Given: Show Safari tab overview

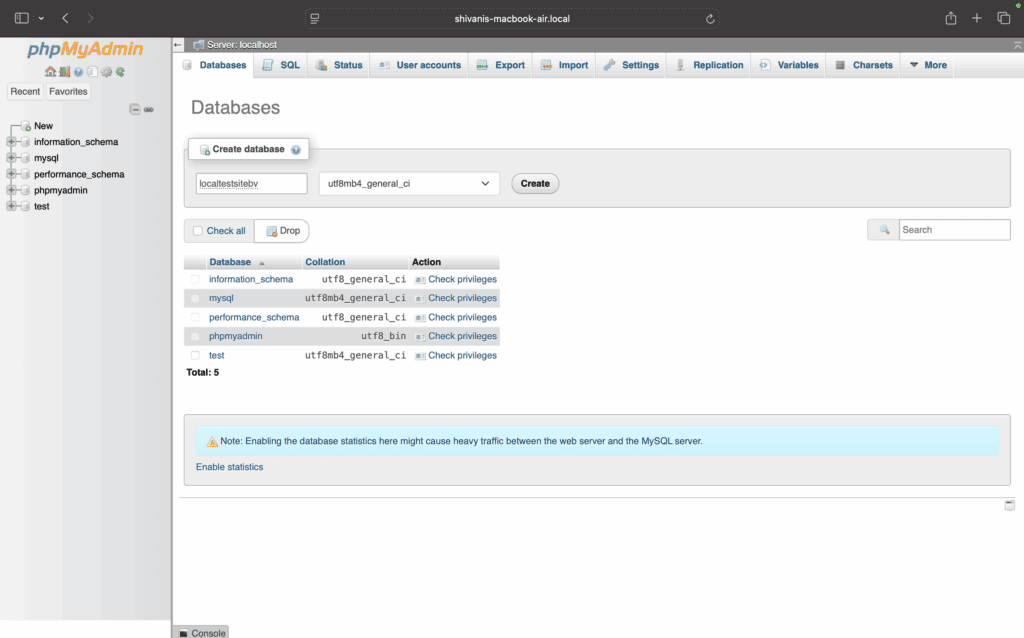Looking at the screenshot, I should [x=1004, y=18].
